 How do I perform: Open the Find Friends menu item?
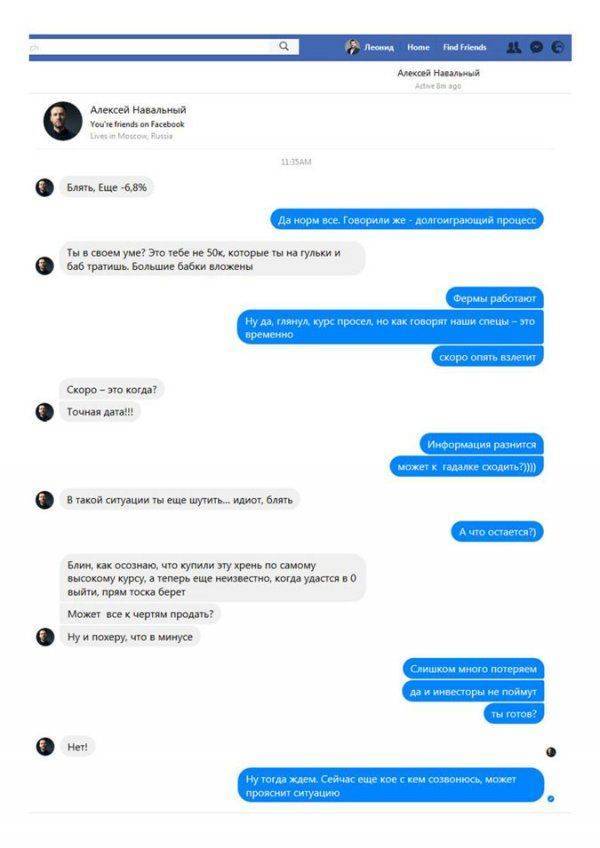tap(464, 48)
